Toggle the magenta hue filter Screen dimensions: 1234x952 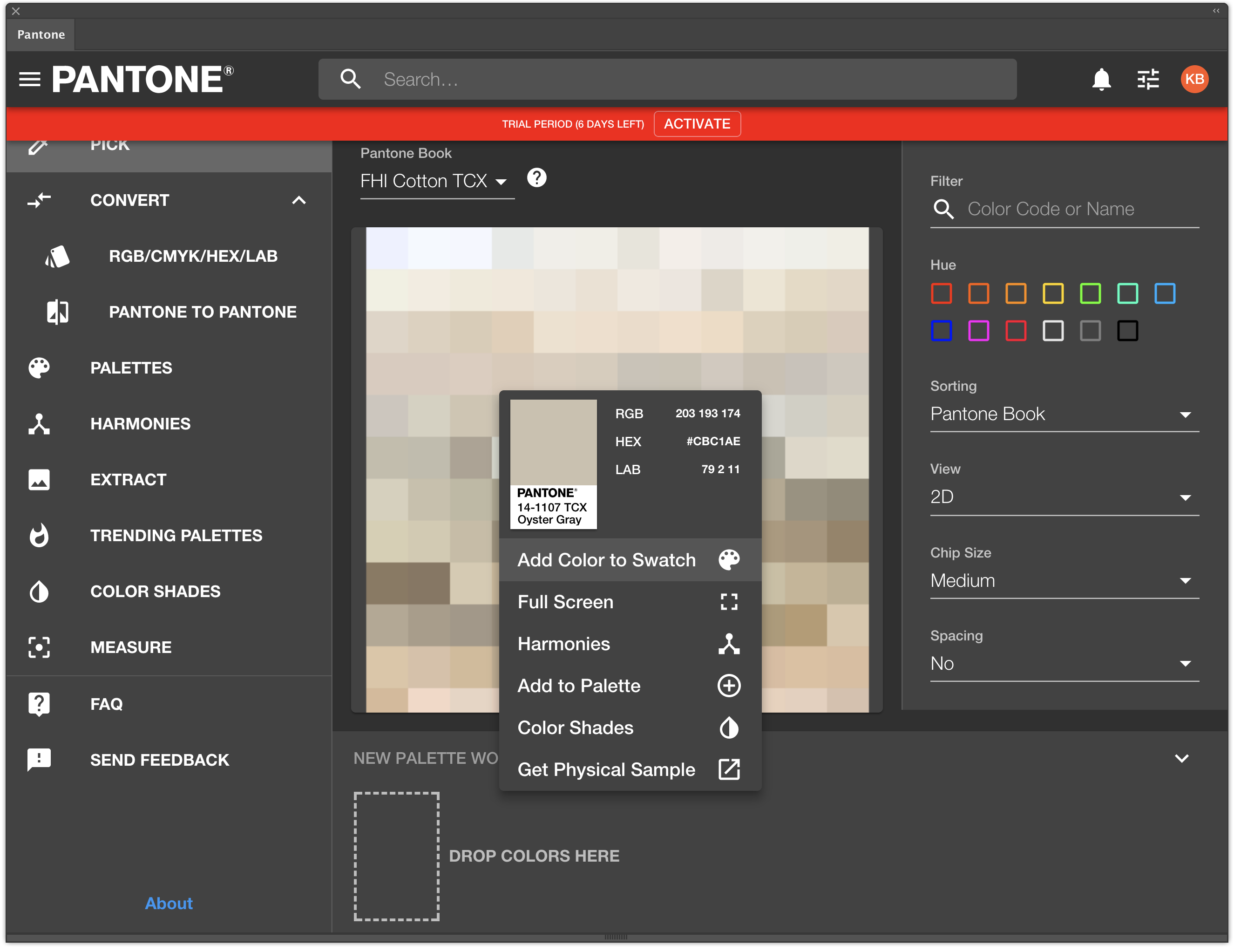[979, 331]
